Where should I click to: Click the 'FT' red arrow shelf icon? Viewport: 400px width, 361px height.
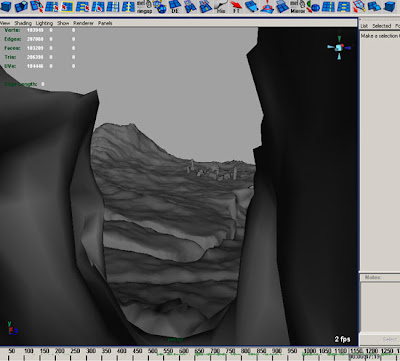(236, 6)
